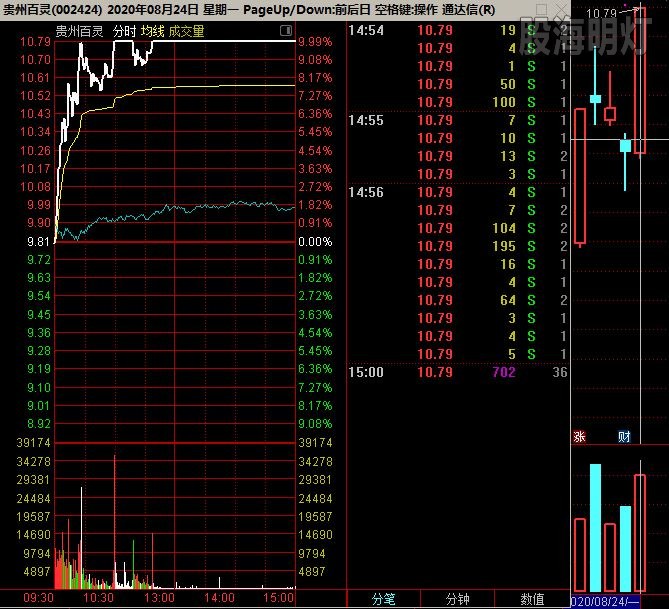
Task: Click the stock name 贵州百灵 above the chart
Action: (79, 31)
